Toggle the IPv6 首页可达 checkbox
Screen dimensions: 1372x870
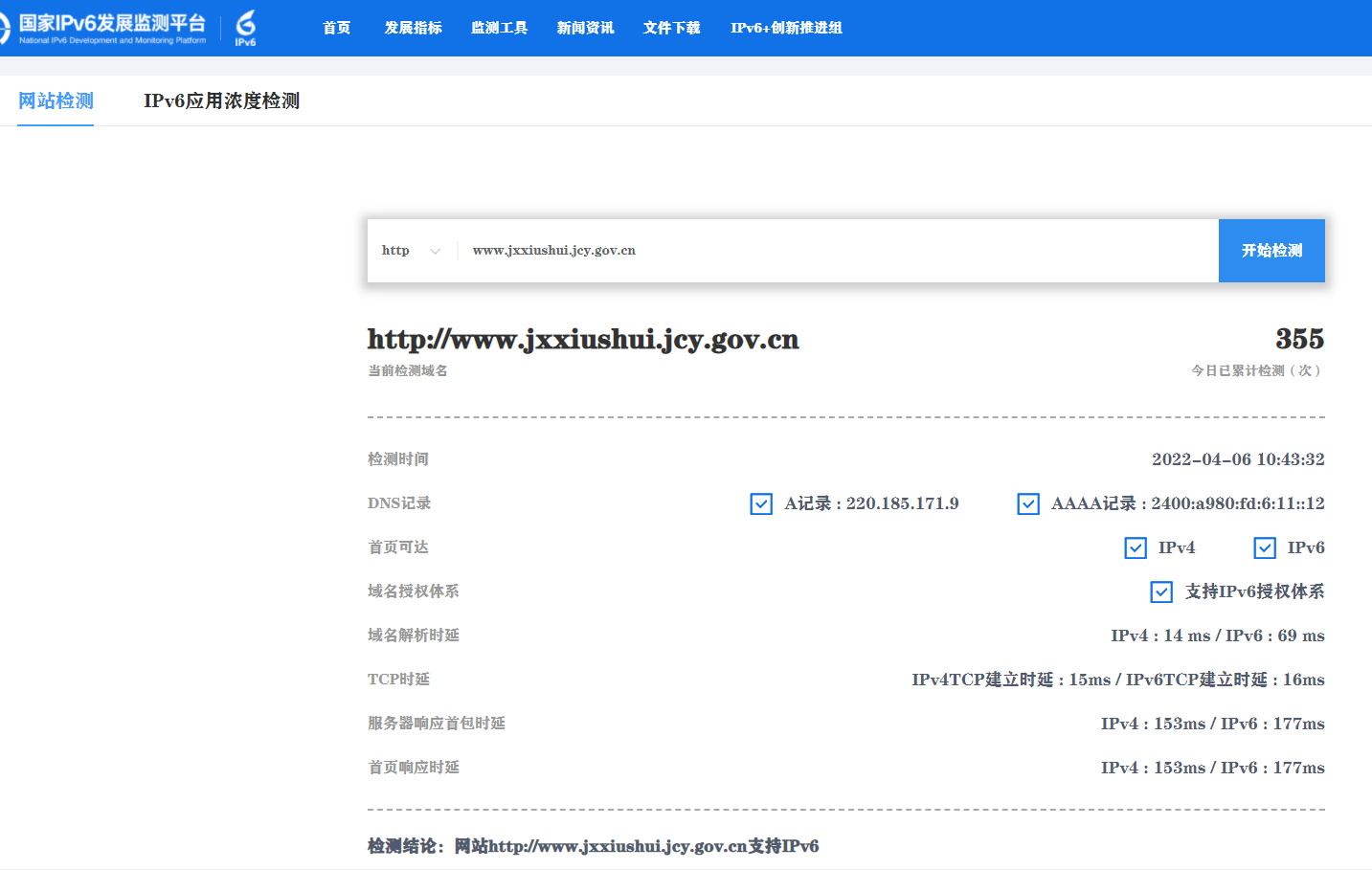pyautogui.click(x=1265, y=547)
